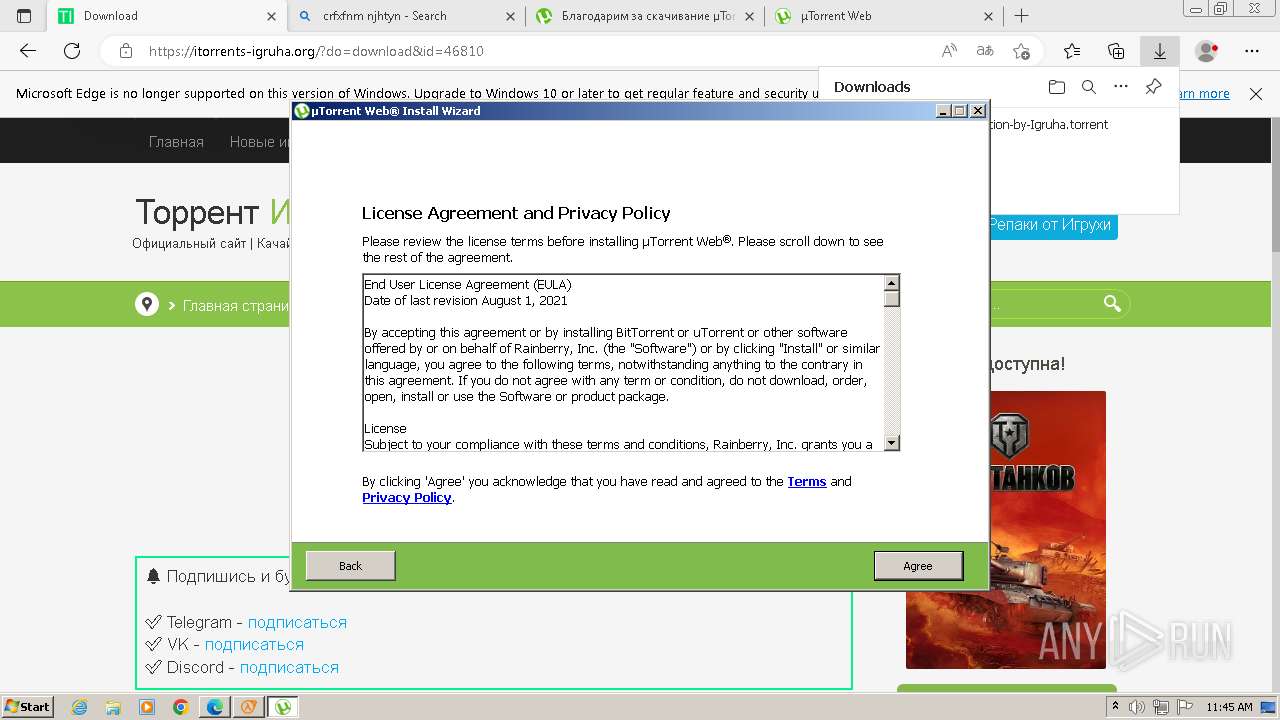Close the µTorrent Web browser tab
The width and height of the screenshot is (1280, 720).
click(988, 16)
